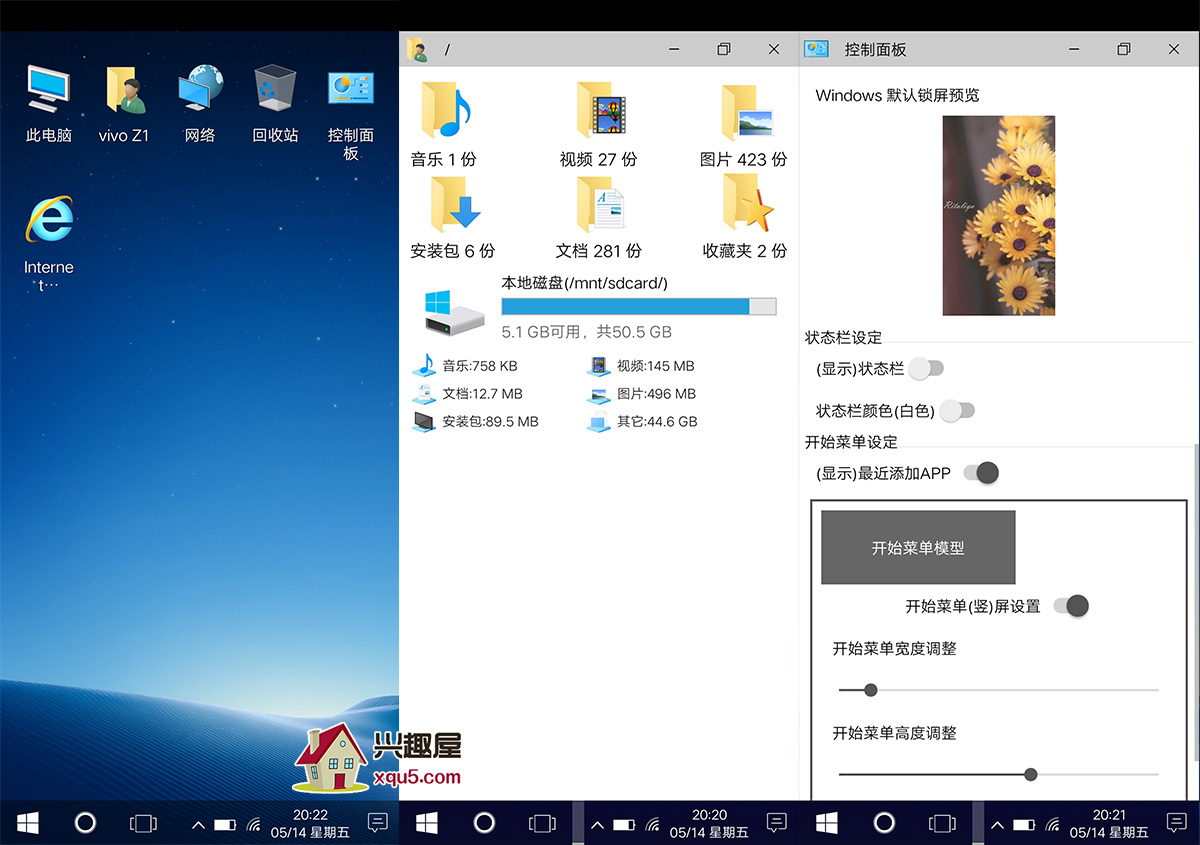Screen dimensions: 1200x845
Task: Click the 音乐:758 KB storage entry
Action: [x=465, y=366]
